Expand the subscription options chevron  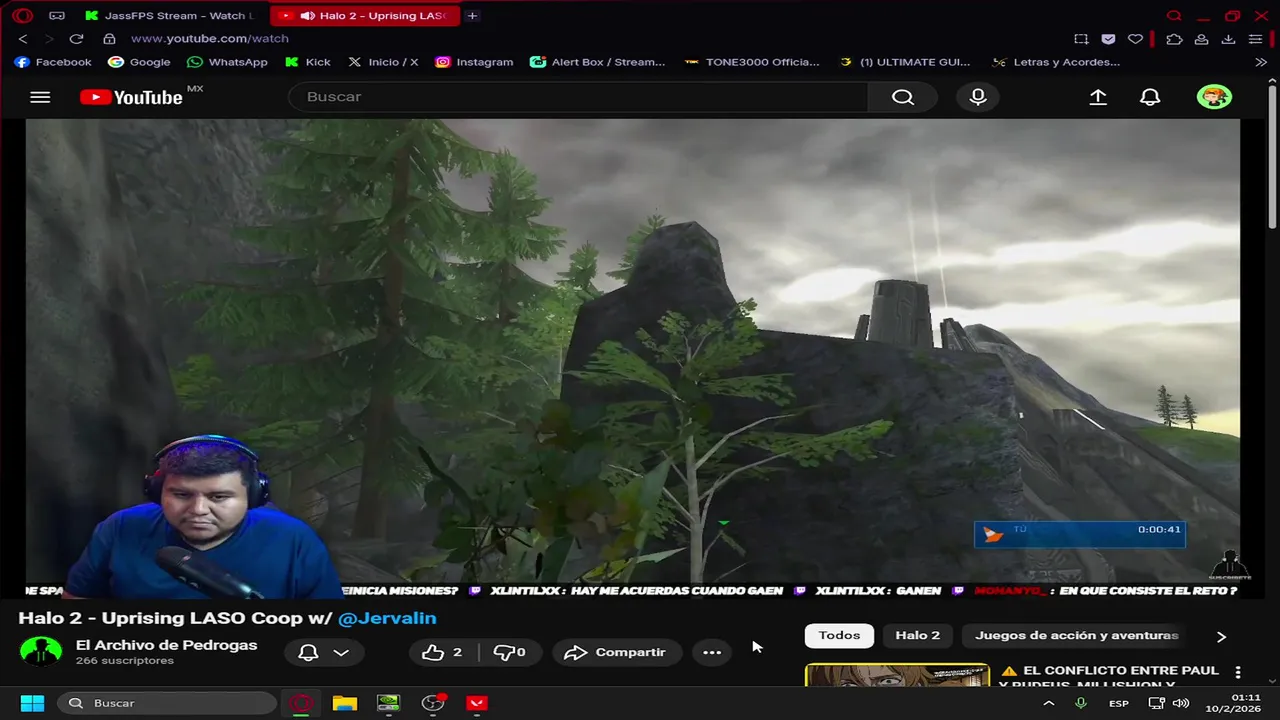pos(341,652)
